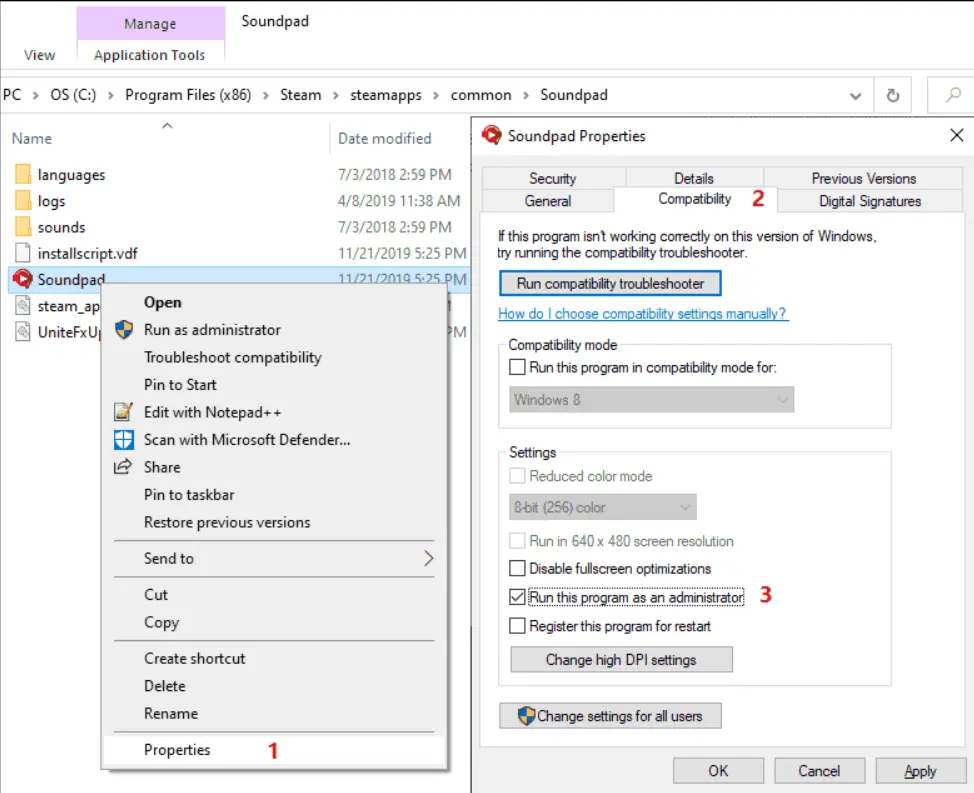The image size is (974, 793).
Task: Choose Create shortcut
Action: coord(273,658)
